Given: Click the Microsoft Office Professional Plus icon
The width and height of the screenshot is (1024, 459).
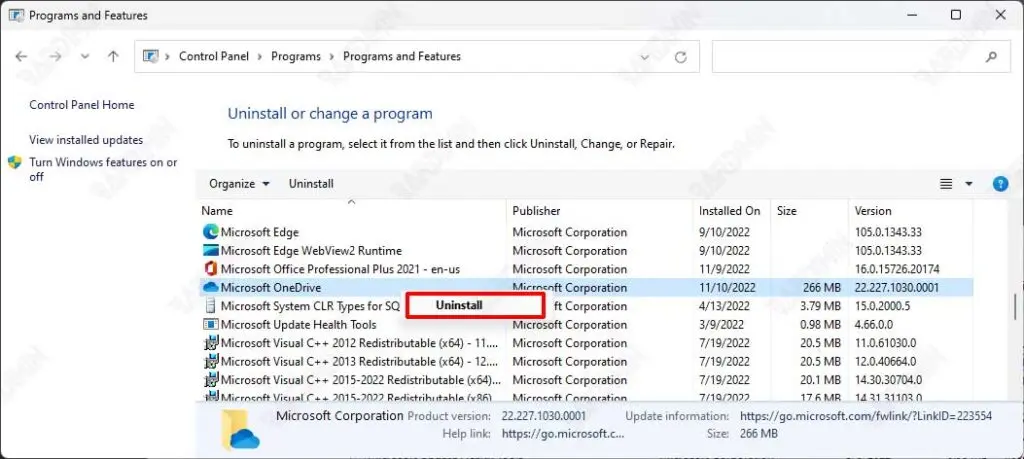Looking at the screenshot, I should click(210, 269).
